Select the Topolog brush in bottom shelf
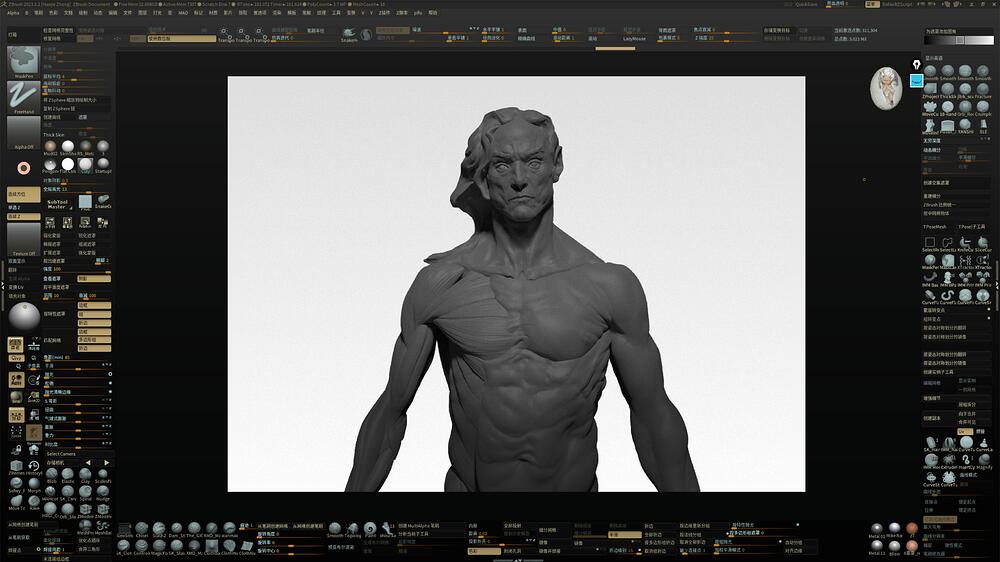 click(x=353, y=529)
